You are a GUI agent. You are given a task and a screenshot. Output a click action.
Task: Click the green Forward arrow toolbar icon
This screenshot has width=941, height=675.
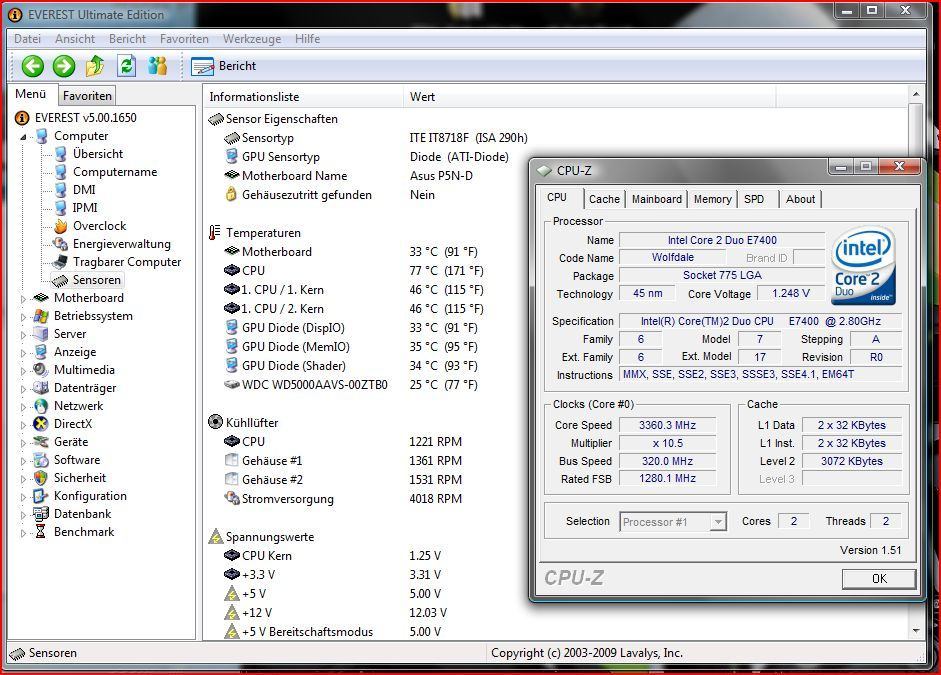(x=64, y=66)
